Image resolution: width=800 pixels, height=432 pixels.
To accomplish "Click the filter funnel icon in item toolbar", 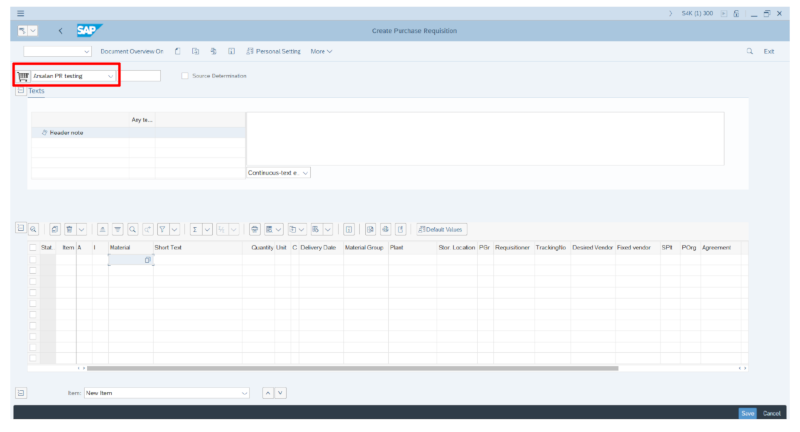I will (162, 229).
